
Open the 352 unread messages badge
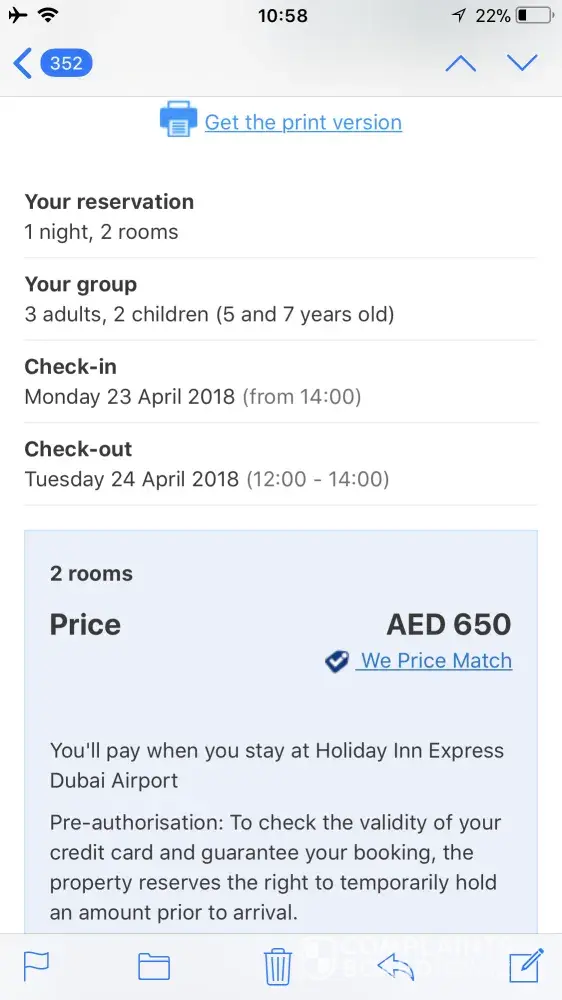click(x=66, y=63)
